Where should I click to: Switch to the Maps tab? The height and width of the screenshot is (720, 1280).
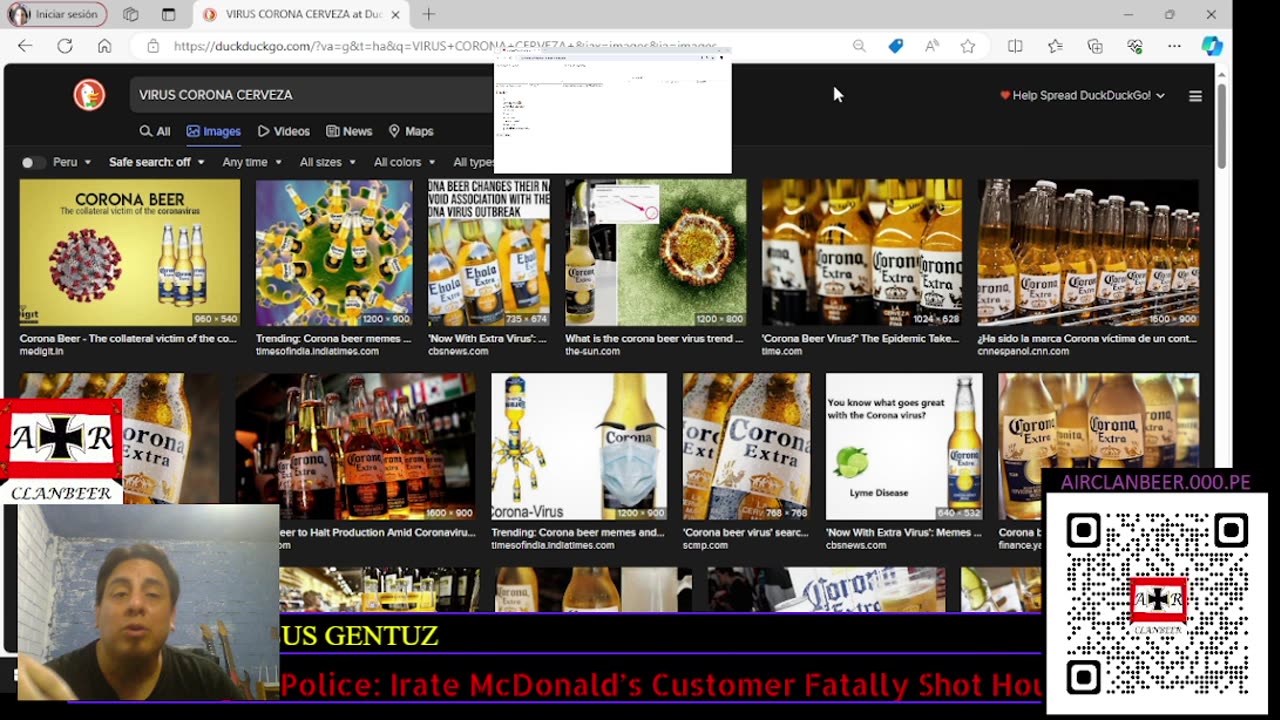pyautogui.click(x=411, y=131)
